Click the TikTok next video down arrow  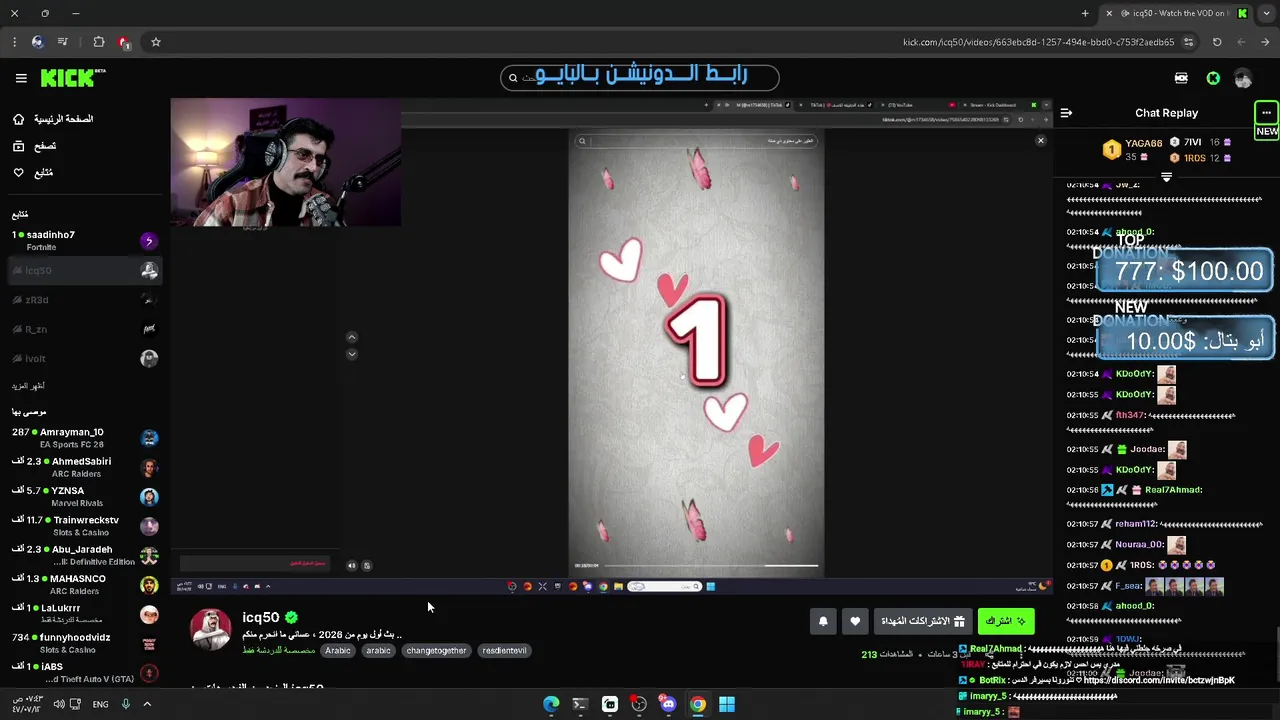coord(351,354)
